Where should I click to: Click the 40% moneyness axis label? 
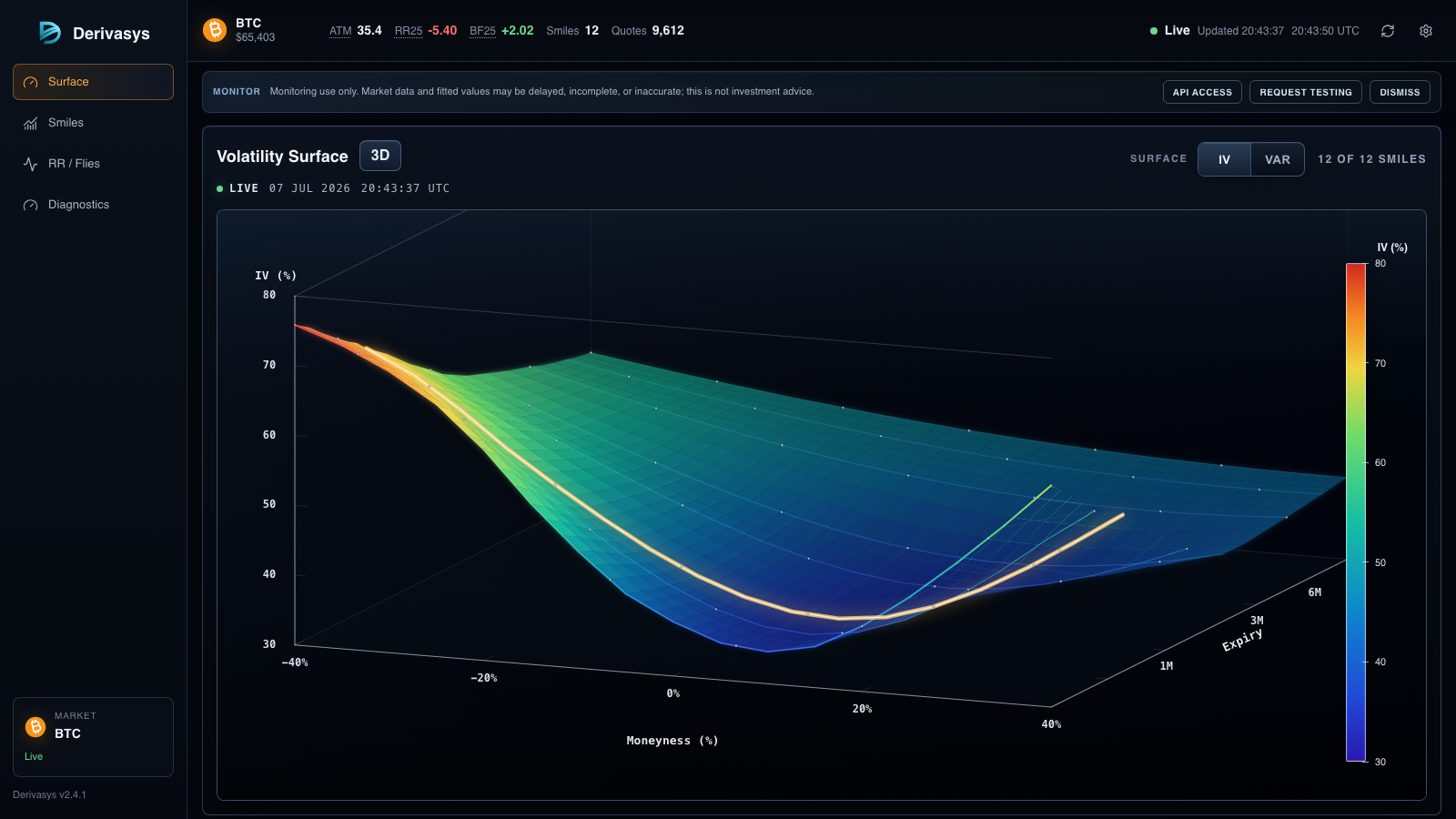(x=1051, y=724)
